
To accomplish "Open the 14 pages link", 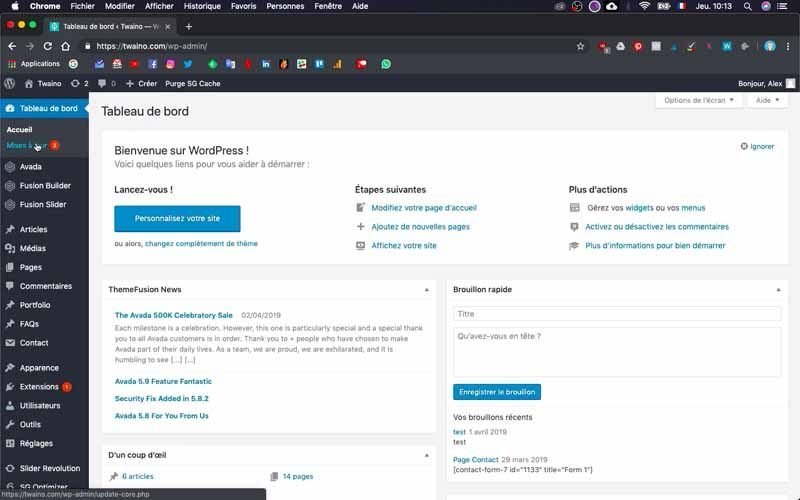I will 298,476.
